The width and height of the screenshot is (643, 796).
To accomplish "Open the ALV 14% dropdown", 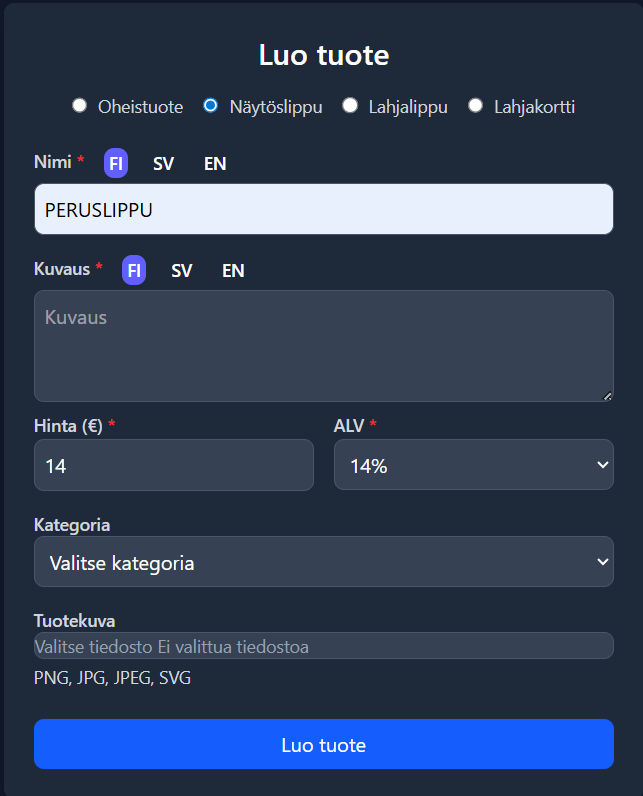I will [473, 465].
